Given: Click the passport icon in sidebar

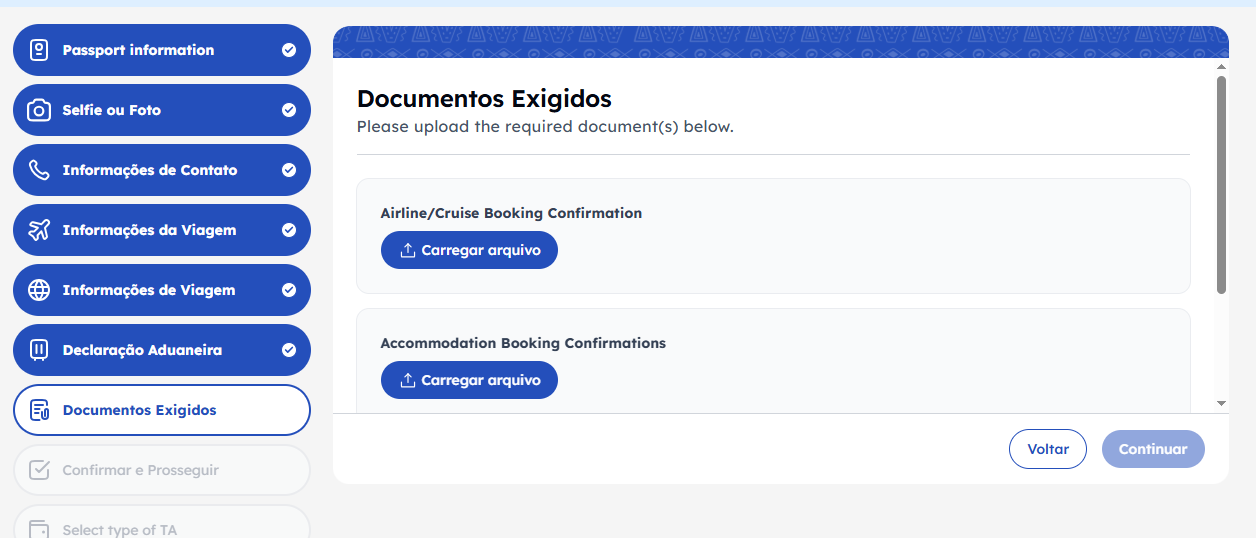Looking at the screenshot, I should [x=39, y=50].
